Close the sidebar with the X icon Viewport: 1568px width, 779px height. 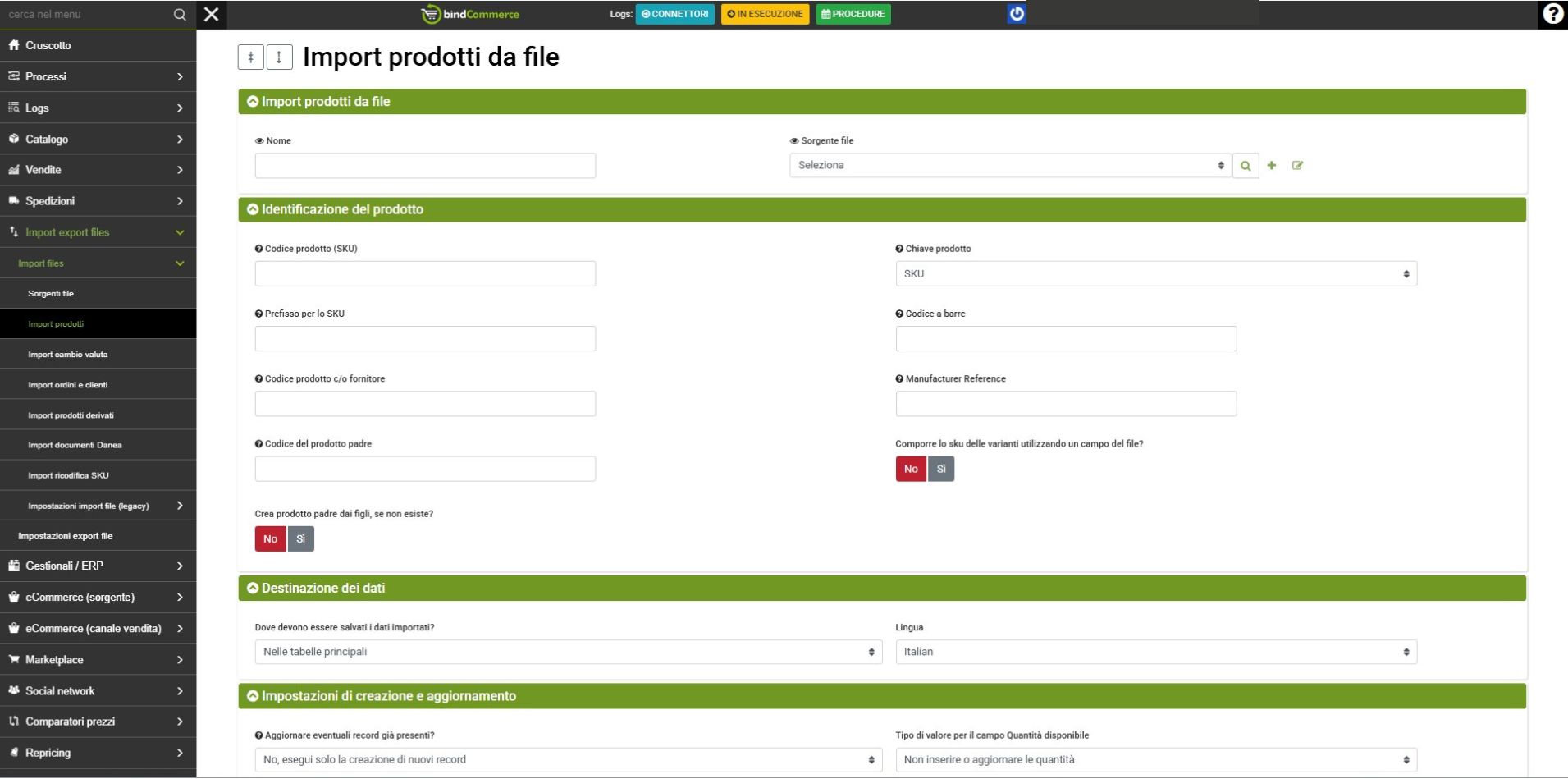tap(211, 14)
